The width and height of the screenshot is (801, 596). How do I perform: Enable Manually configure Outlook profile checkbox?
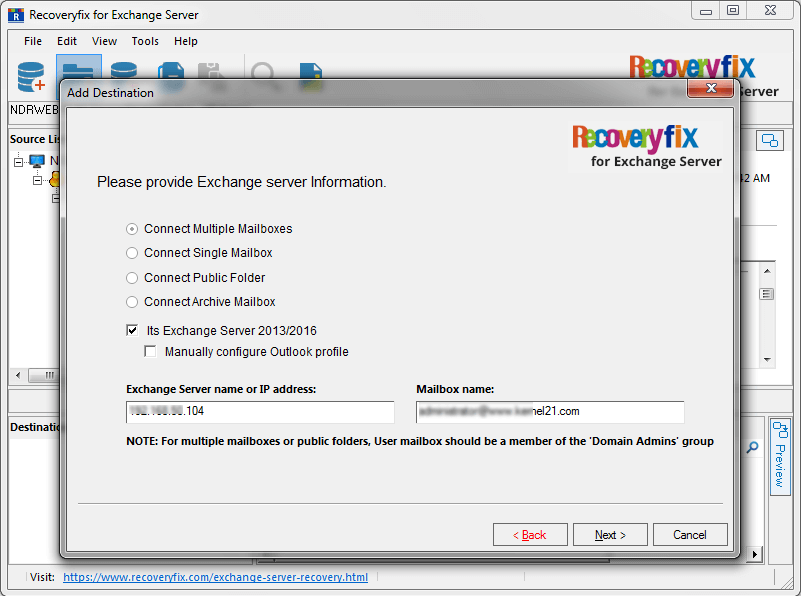[150, 351]
